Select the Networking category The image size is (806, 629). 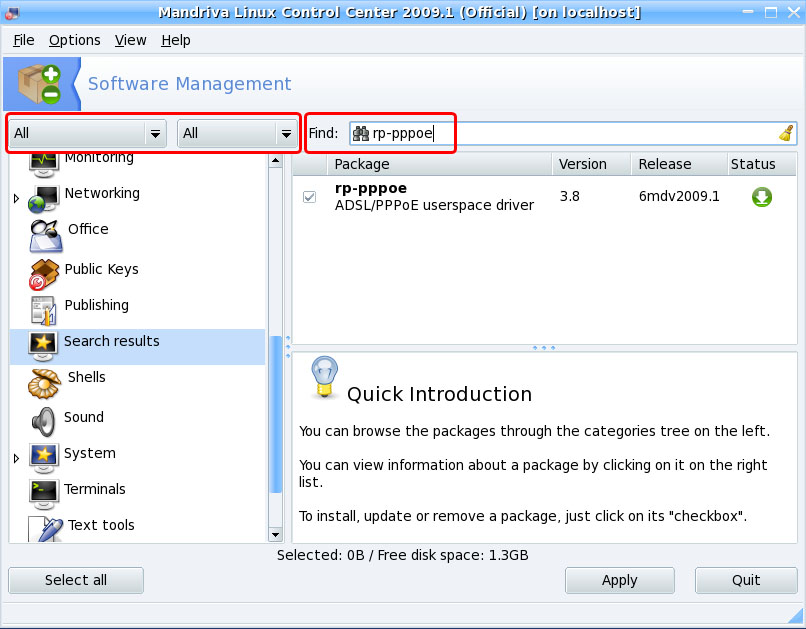click(x=102, y=193)
